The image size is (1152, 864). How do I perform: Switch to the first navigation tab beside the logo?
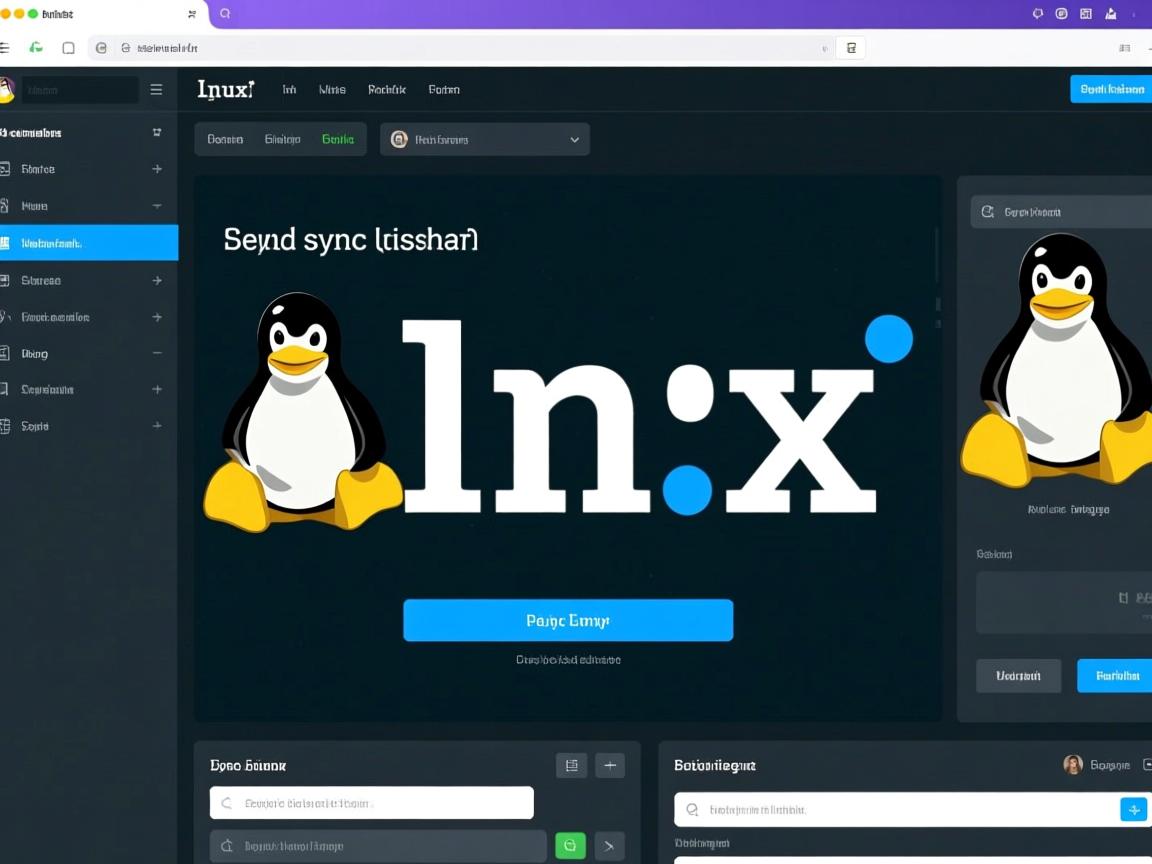pos(288,89)
